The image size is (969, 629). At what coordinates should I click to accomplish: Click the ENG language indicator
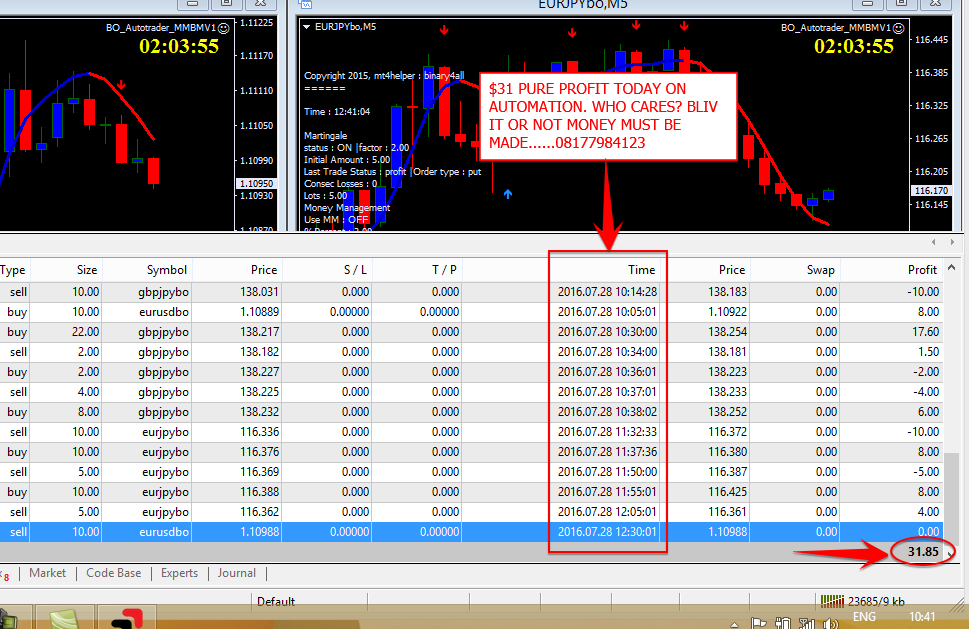tap(864, 617)
